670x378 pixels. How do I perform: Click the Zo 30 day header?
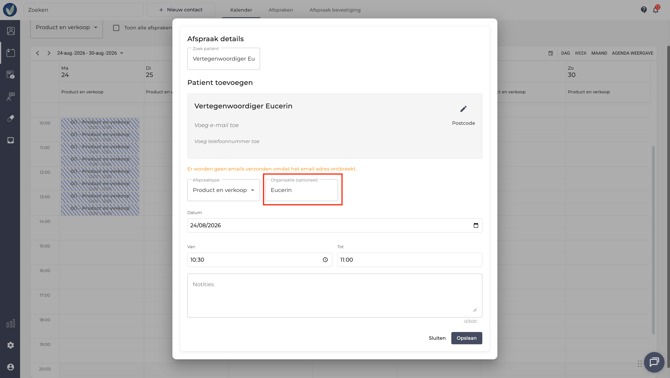572,72
